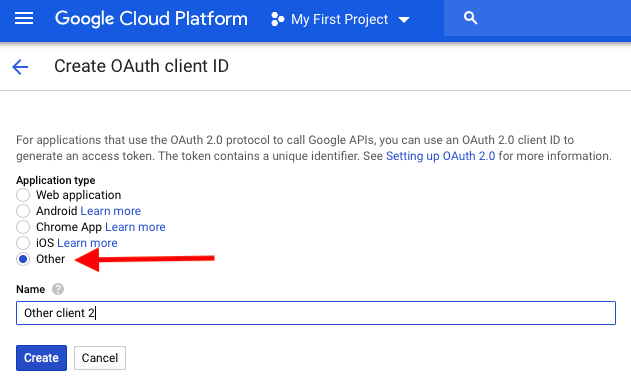631x382 pixels.
Task: Click the Create button
Action: pos(41,358)
